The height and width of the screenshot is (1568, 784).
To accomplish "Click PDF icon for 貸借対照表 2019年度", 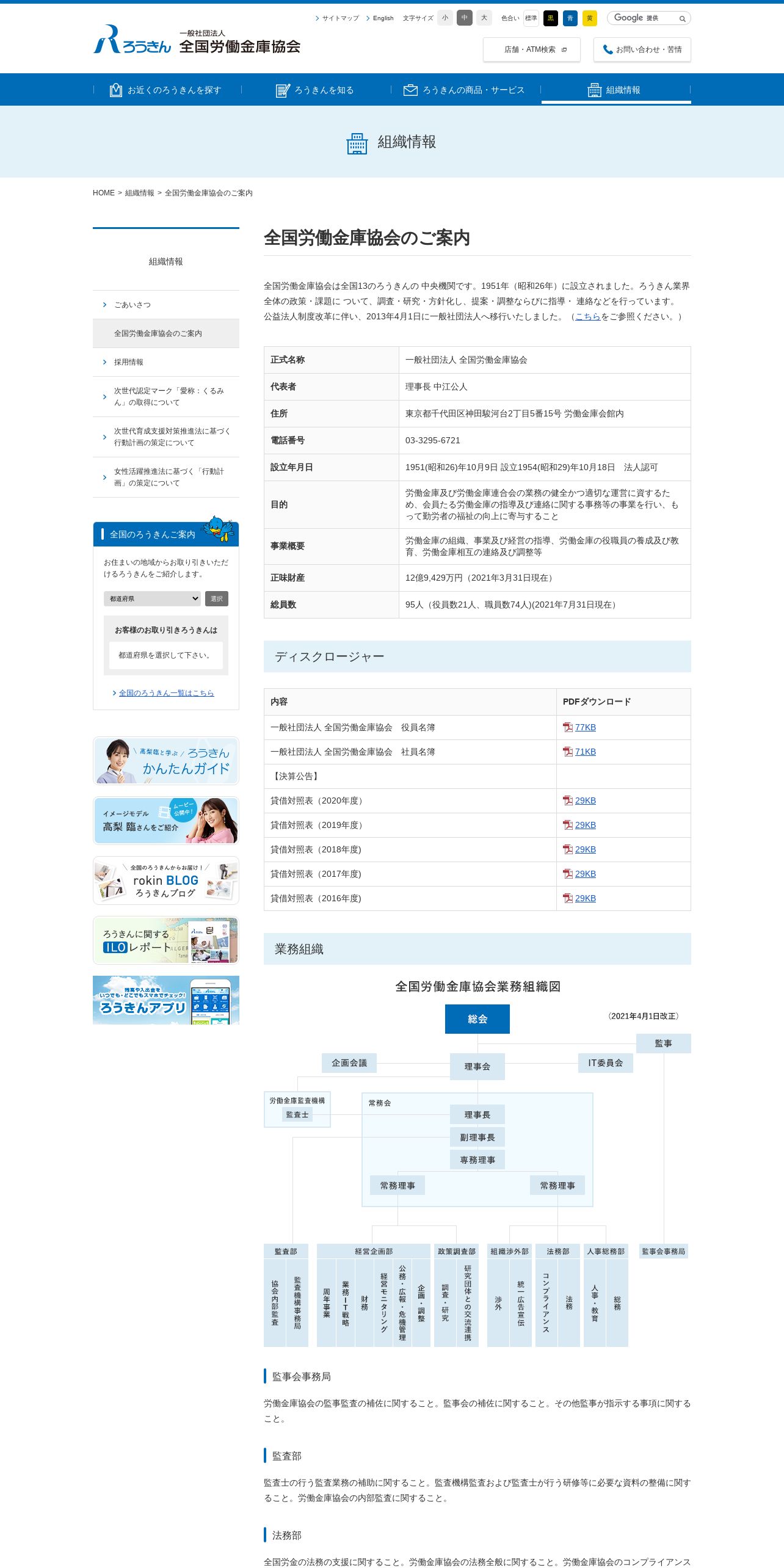I will click(x=568, y=825).
